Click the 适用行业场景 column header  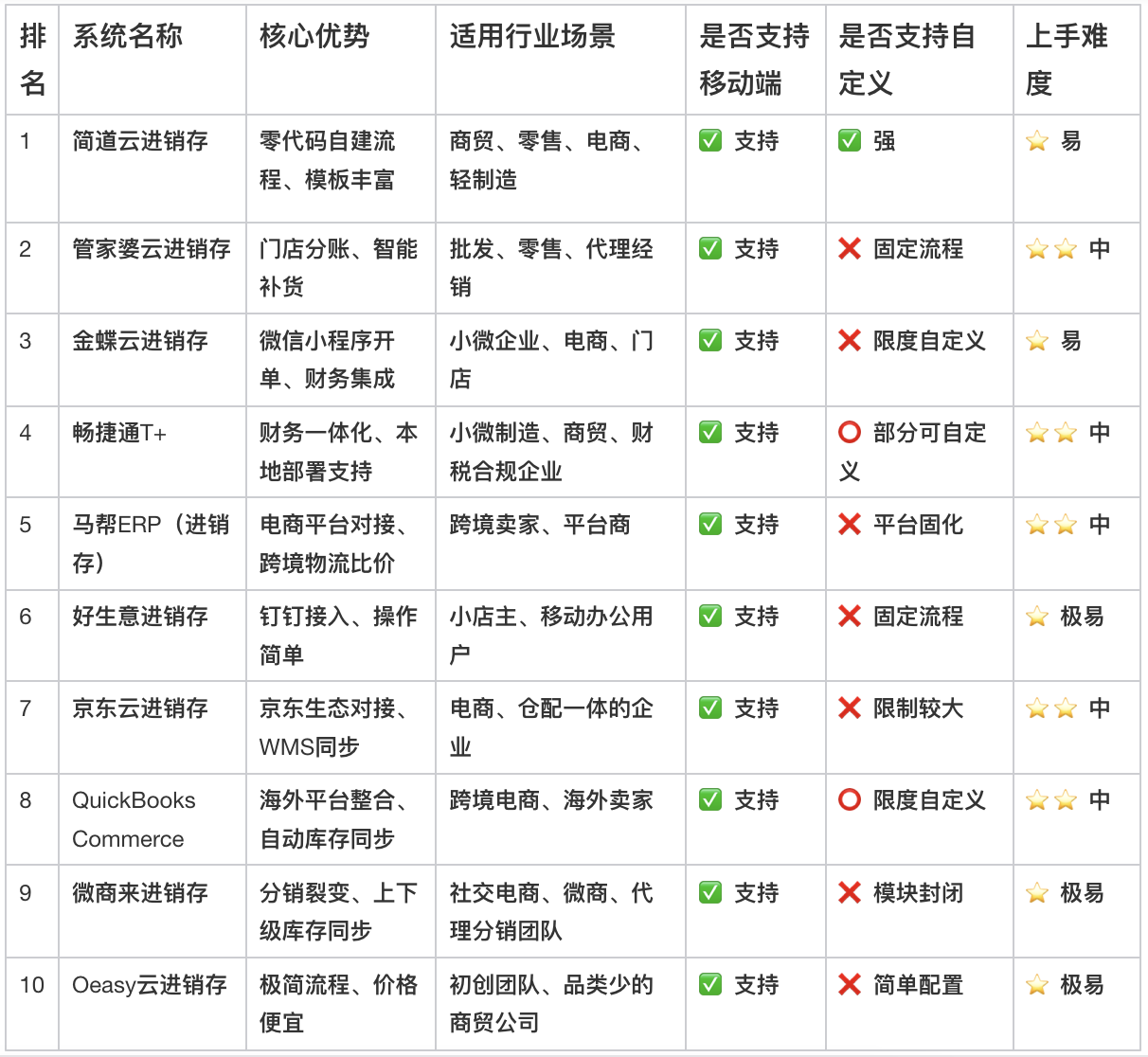click(x=561, y=60)
